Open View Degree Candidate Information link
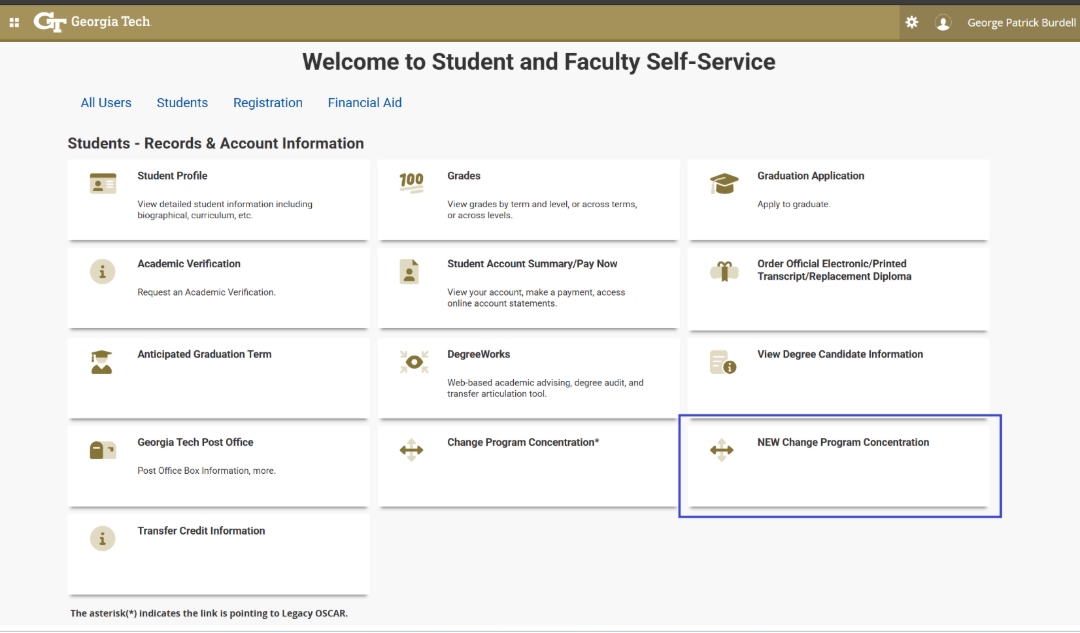The height and width of the screenshot is (633, 1080). click(x=840, y=354)
